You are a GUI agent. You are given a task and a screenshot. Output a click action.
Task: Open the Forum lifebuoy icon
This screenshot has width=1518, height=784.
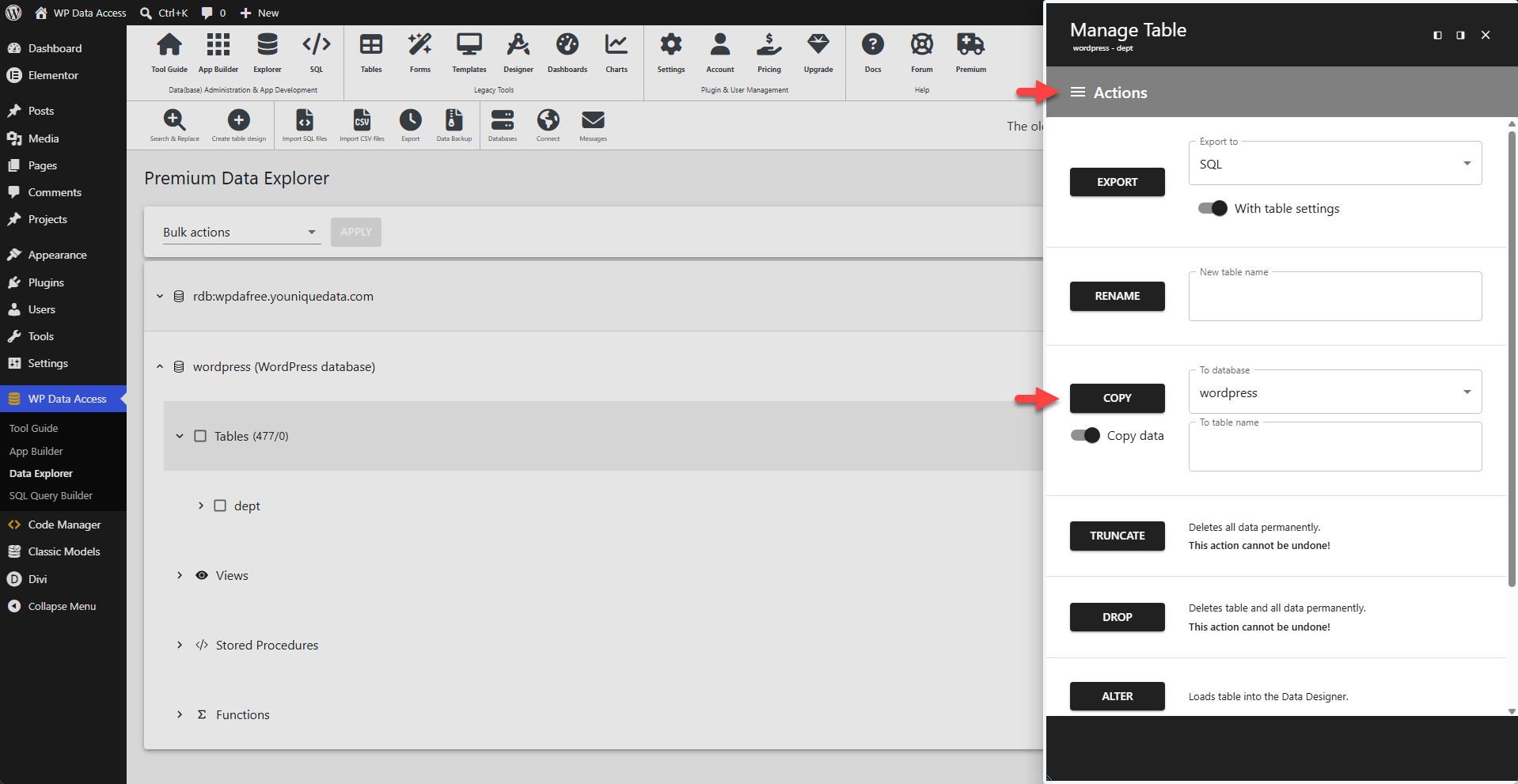point(922,45)
